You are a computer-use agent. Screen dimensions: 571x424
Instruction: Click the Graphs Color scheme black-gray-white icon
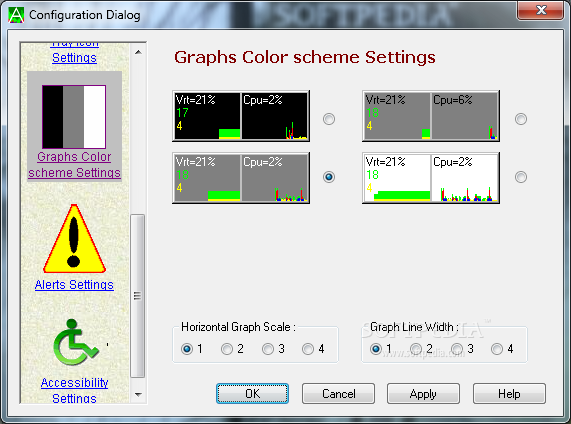tap(74, 117)
